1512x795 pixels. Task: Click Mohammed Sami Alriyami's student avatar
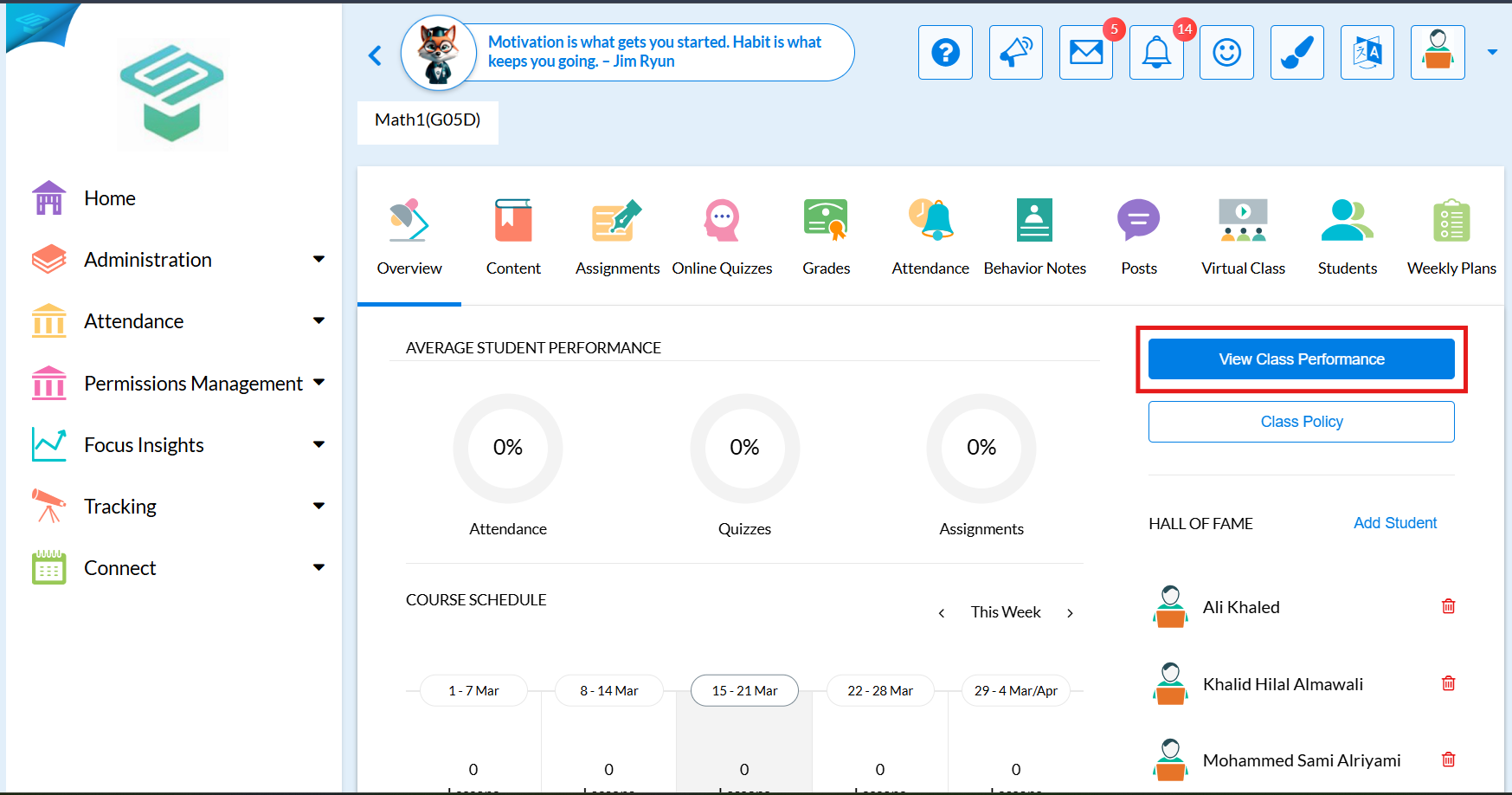pos(1171,759)
